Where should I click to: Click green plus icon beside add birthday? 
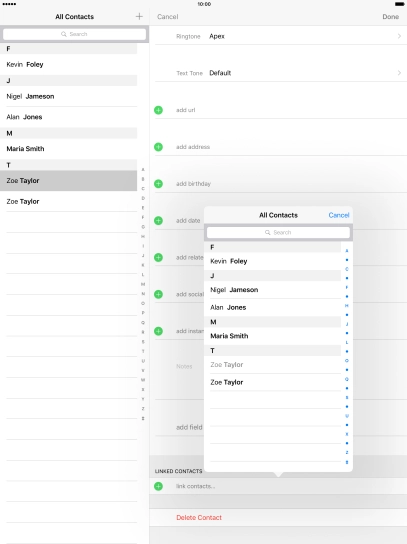tap(158, 184)
